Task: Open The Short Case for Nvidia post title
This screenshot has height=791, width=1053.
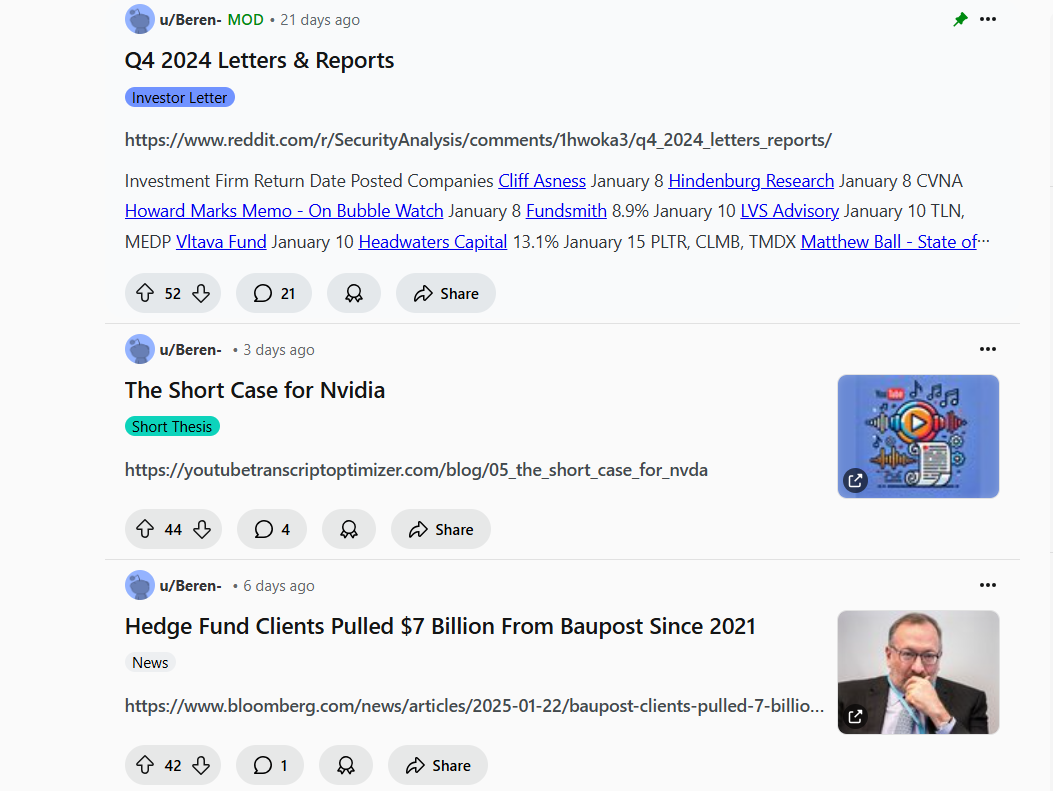Action: (255, 390)
